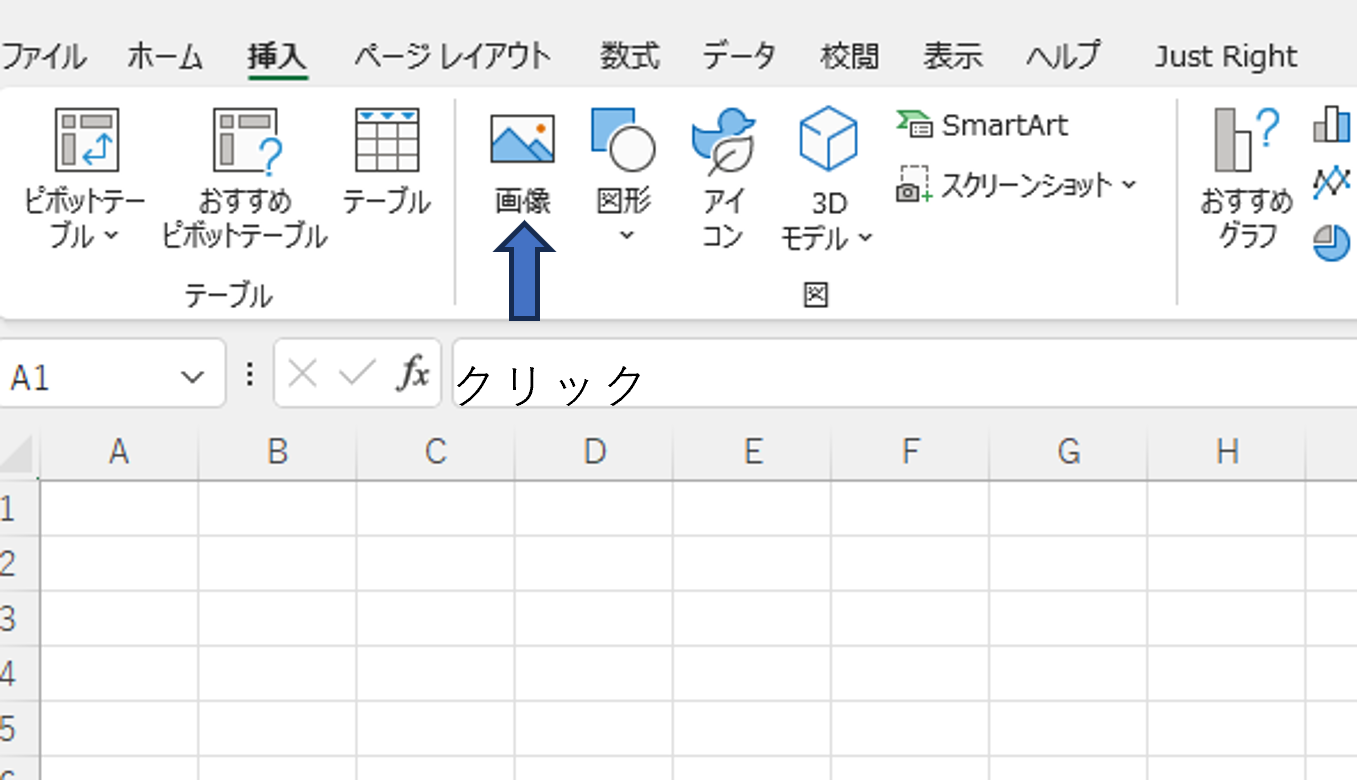Expand the PivotTable dropdown arrow
This screenshot has height=780, width=1357.
pos(111,237)
